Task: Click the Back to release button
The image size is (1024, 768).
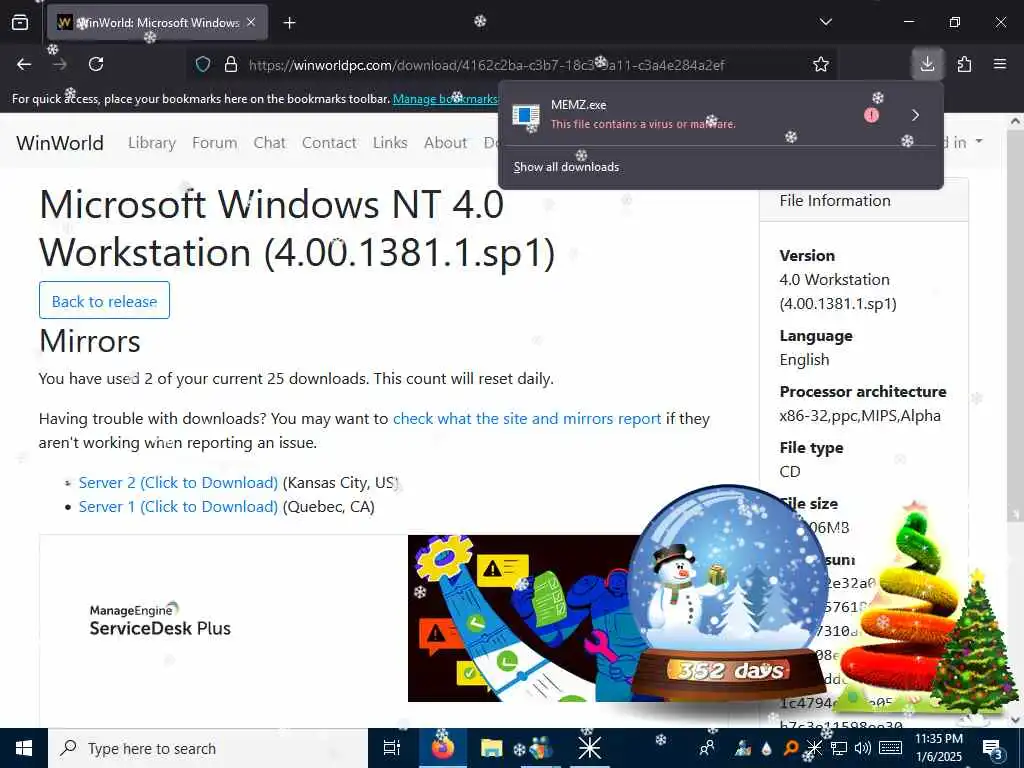Action: [x=104, y=300]
